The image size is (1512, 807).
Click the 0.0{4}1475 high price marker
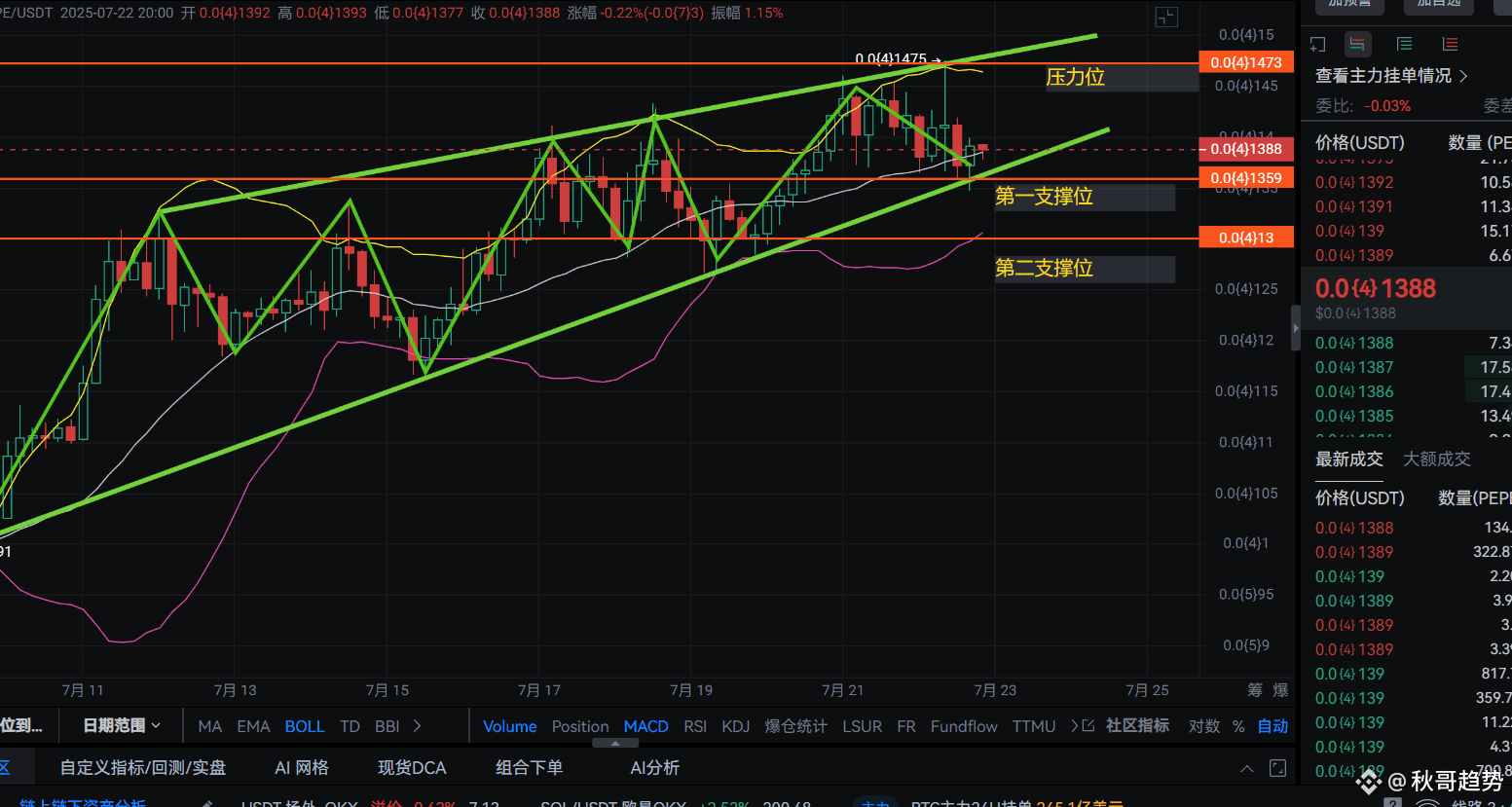pos(891,59)
